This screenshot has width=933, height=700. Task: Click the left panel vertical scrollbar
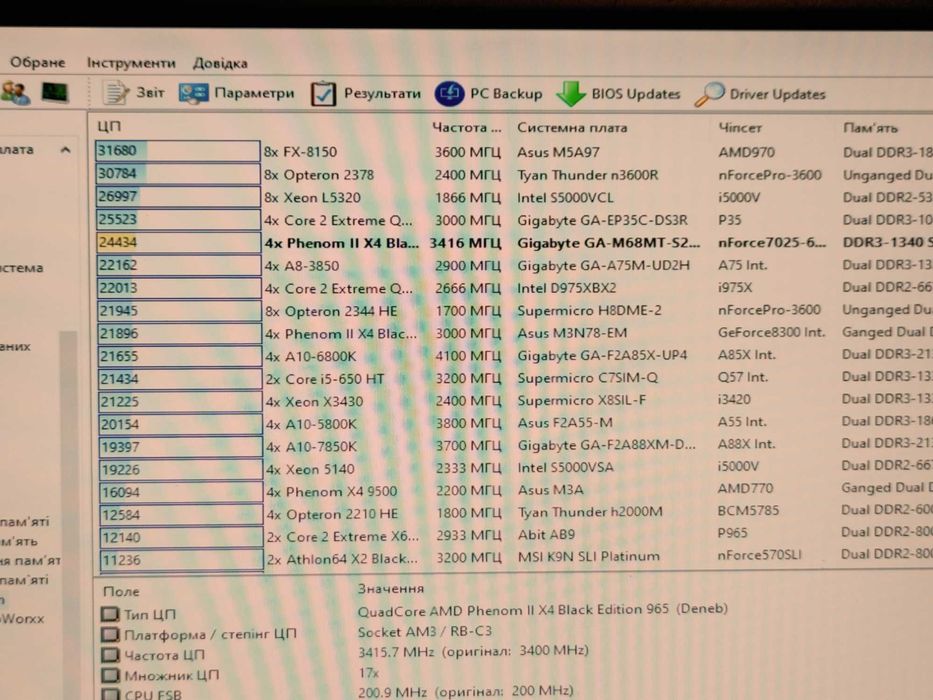68,515
